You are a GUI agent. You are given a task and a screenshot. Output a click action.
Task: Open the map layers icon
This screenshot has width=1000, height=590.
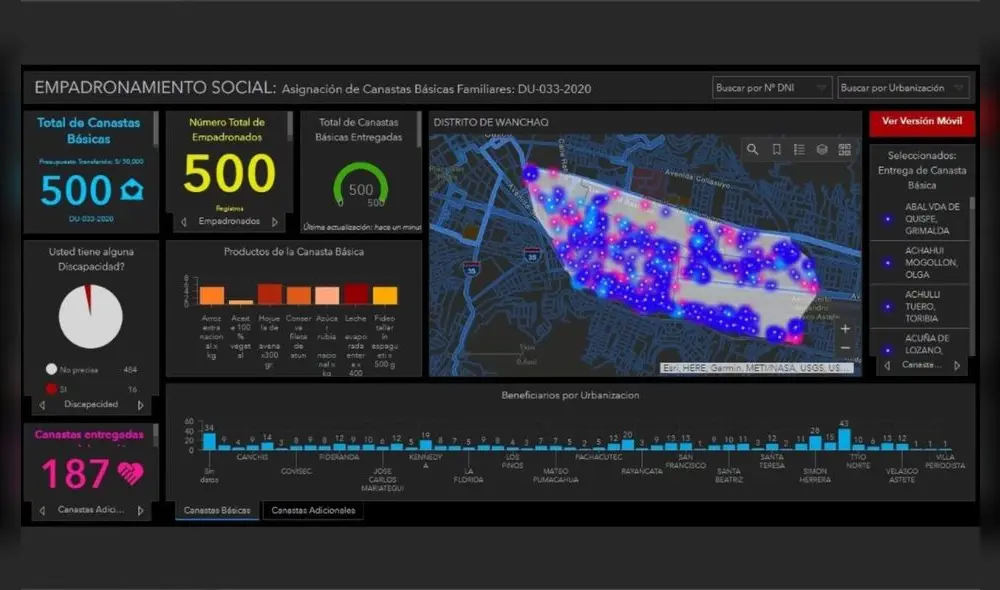click(822, 150)
